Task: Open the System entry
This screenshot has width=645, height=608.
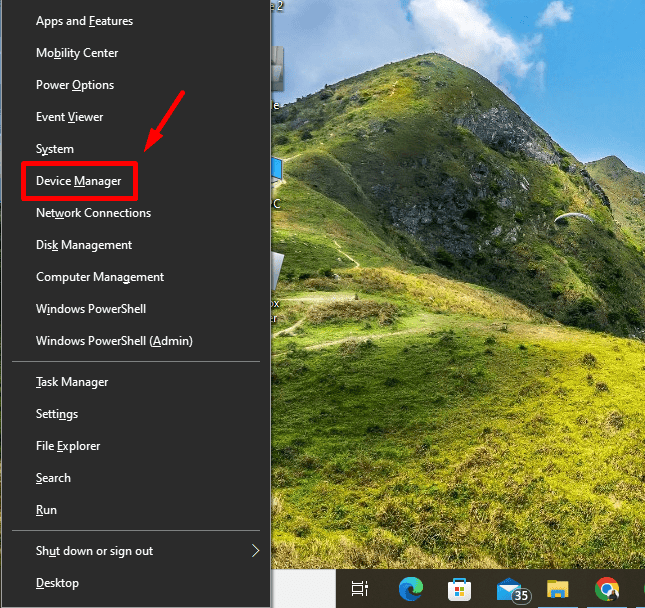Action: pyautogui.click(x=136, y=149)
